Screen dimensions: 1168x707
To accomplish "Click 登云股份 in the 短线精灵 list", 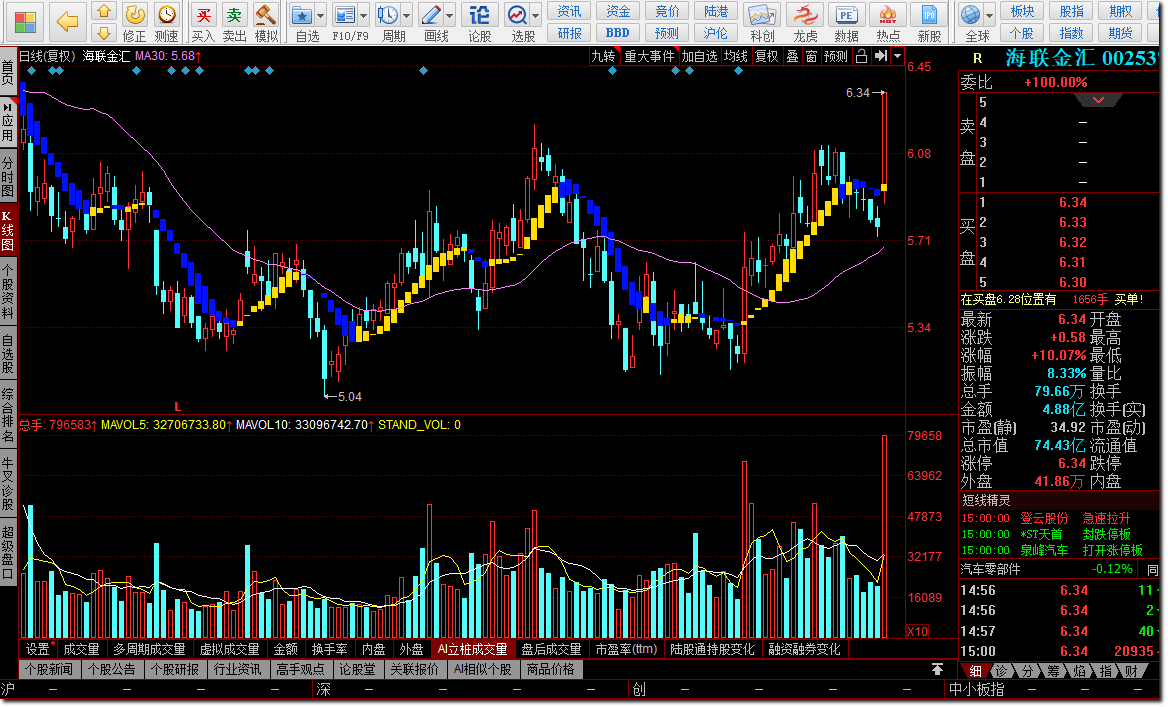I will (x=1044, y=518).
